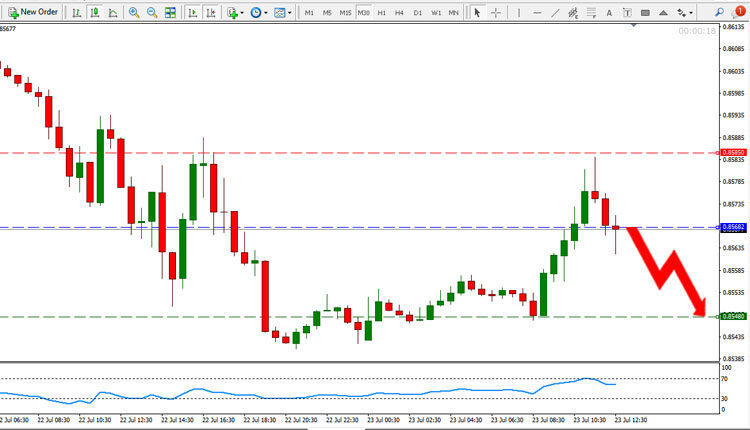Image resolution: width=750 pixels, height=430 pixels.
Task: Select the D1 timeframe
Action: (x=418, y=13)
